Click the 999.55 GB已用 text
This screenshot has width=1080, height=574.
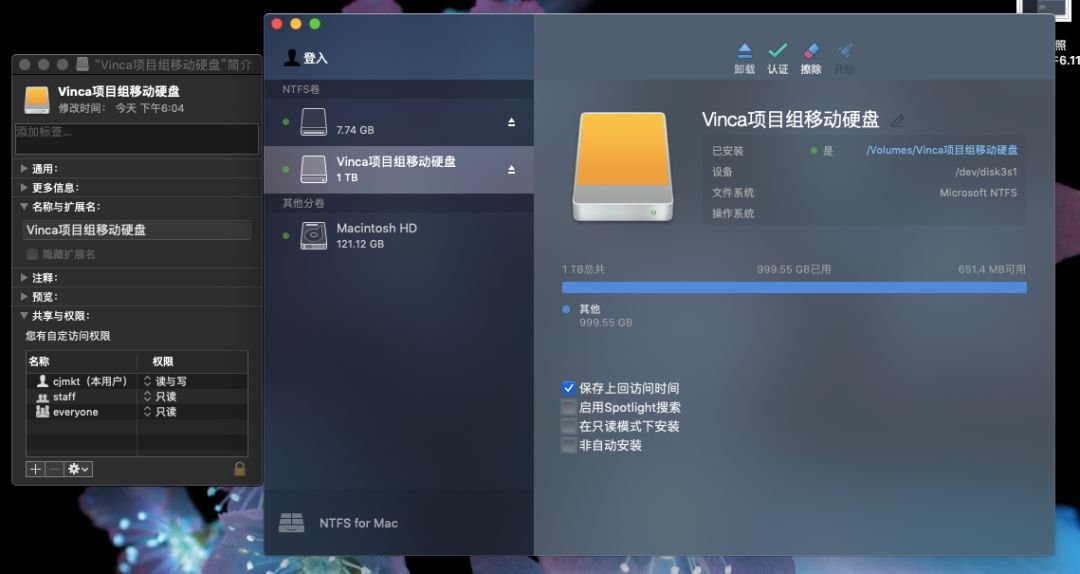click(793, 269)
